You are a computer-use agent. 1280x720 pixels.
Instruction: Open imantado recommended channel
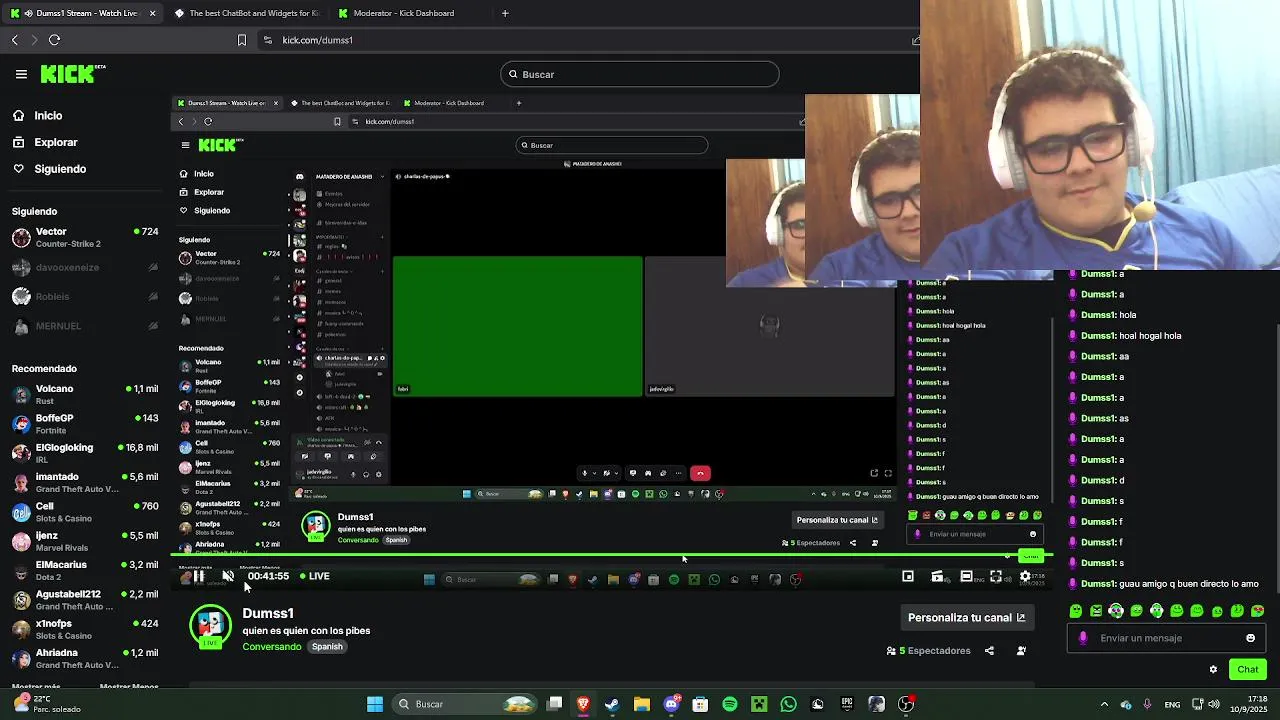tap(85, 483)
